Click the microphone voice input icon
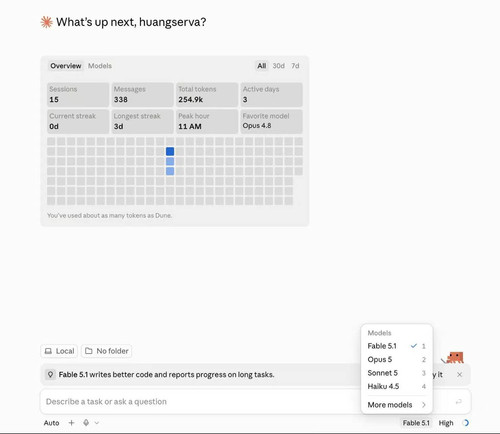The height and width of the screenshot is (434, 500). [86, 423]
